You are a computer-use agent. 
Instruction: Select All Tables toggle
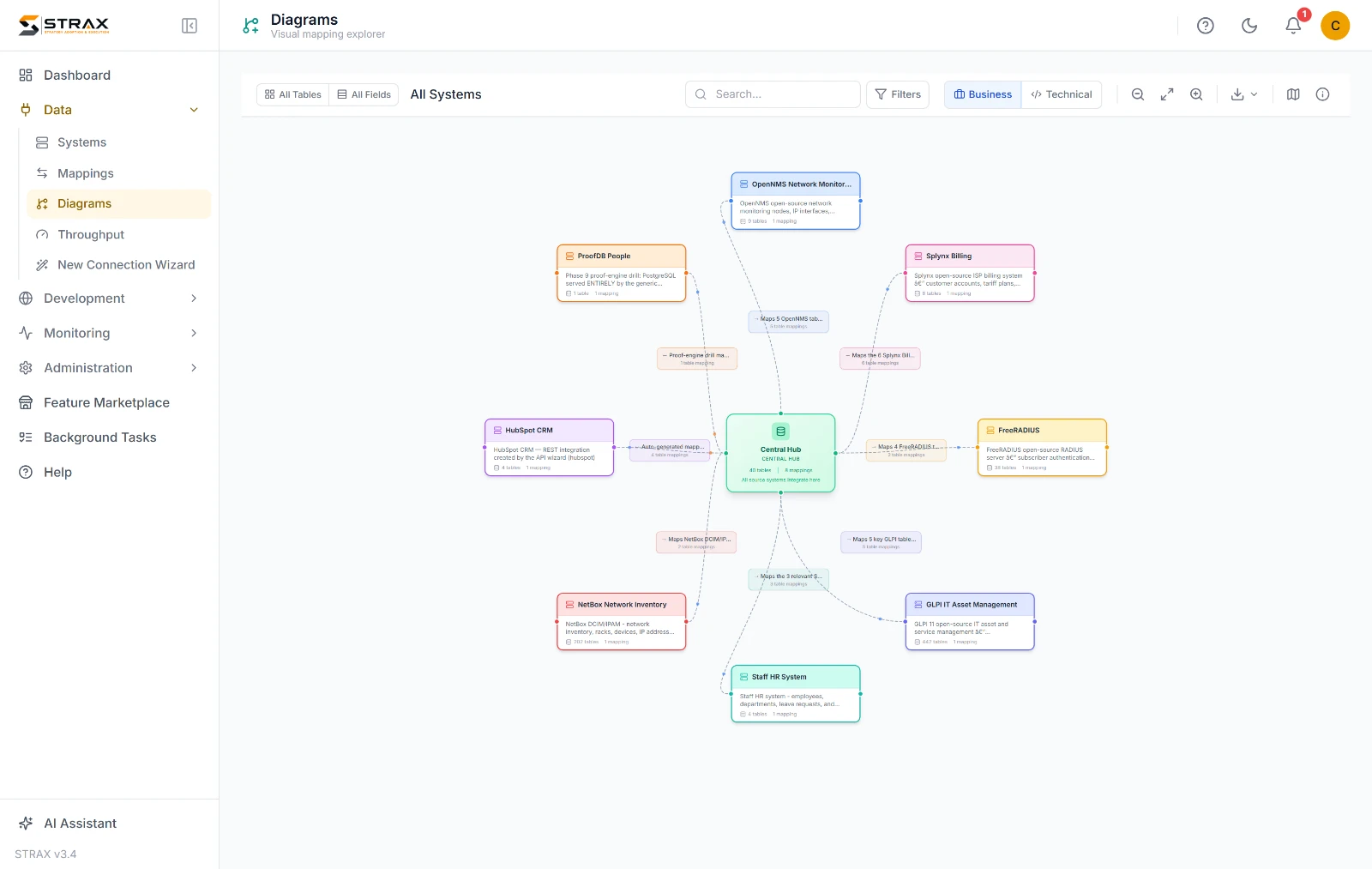tap(293, 94)
